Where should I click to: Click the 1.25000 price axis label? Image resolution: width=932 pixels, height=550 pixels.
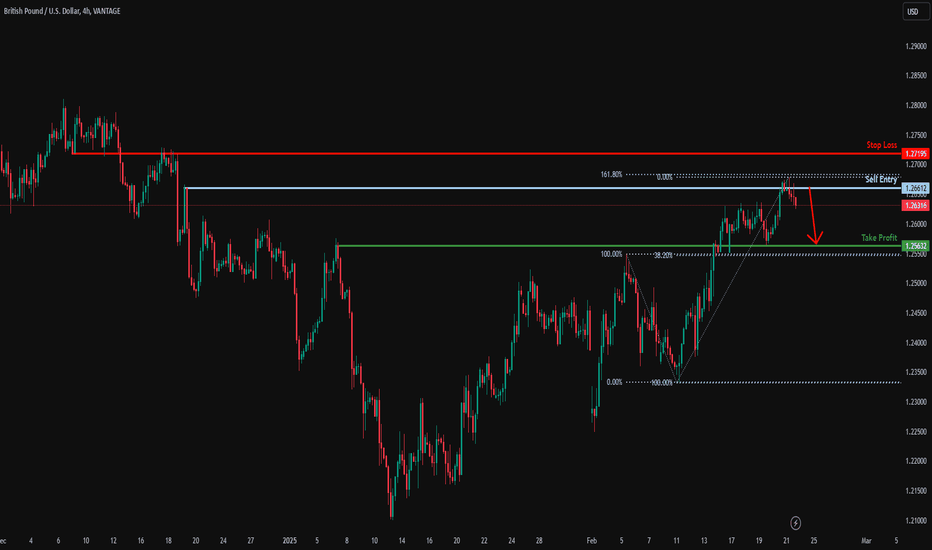click(916, 284)
